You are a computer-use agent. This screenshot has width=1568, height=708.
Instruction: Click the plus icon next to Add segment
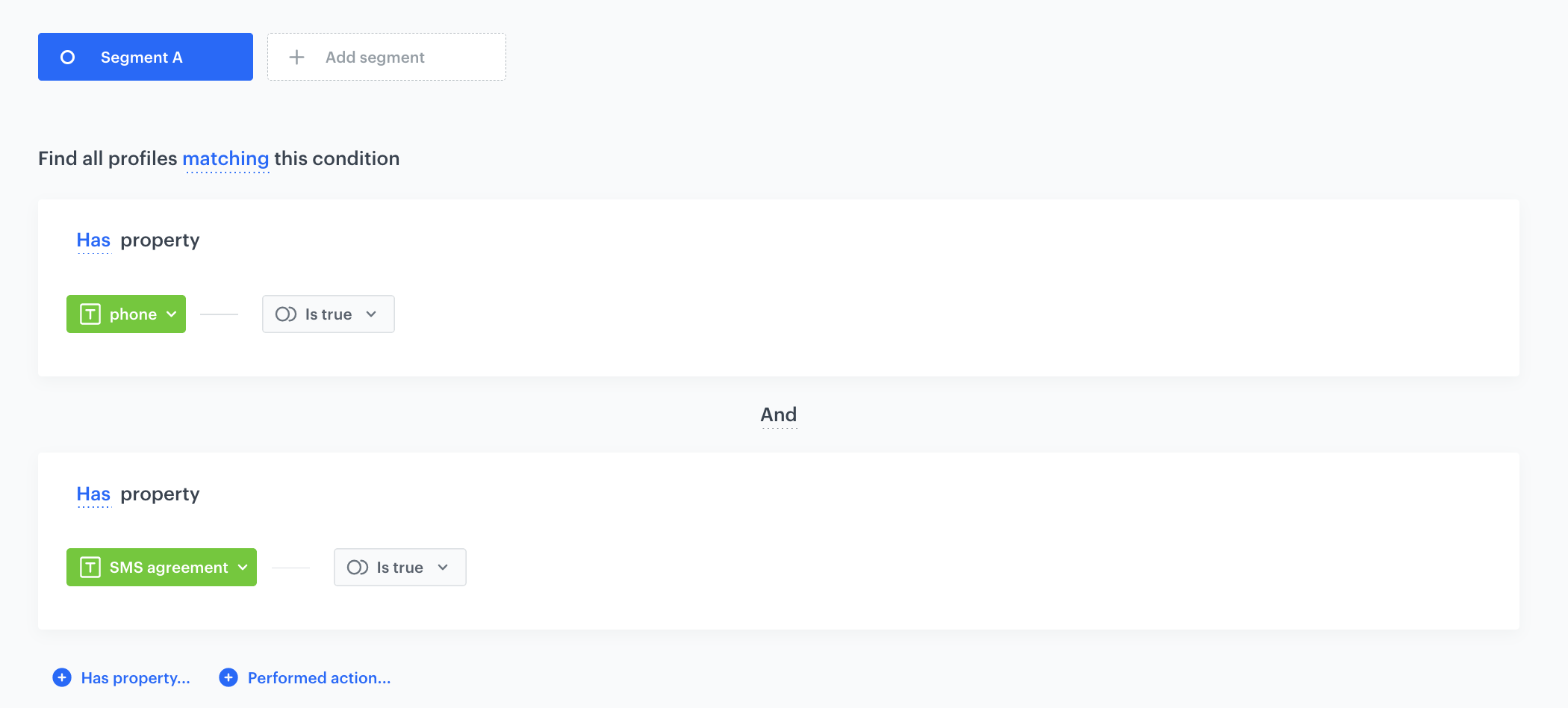pyautogui.click(x=296, y=57)
